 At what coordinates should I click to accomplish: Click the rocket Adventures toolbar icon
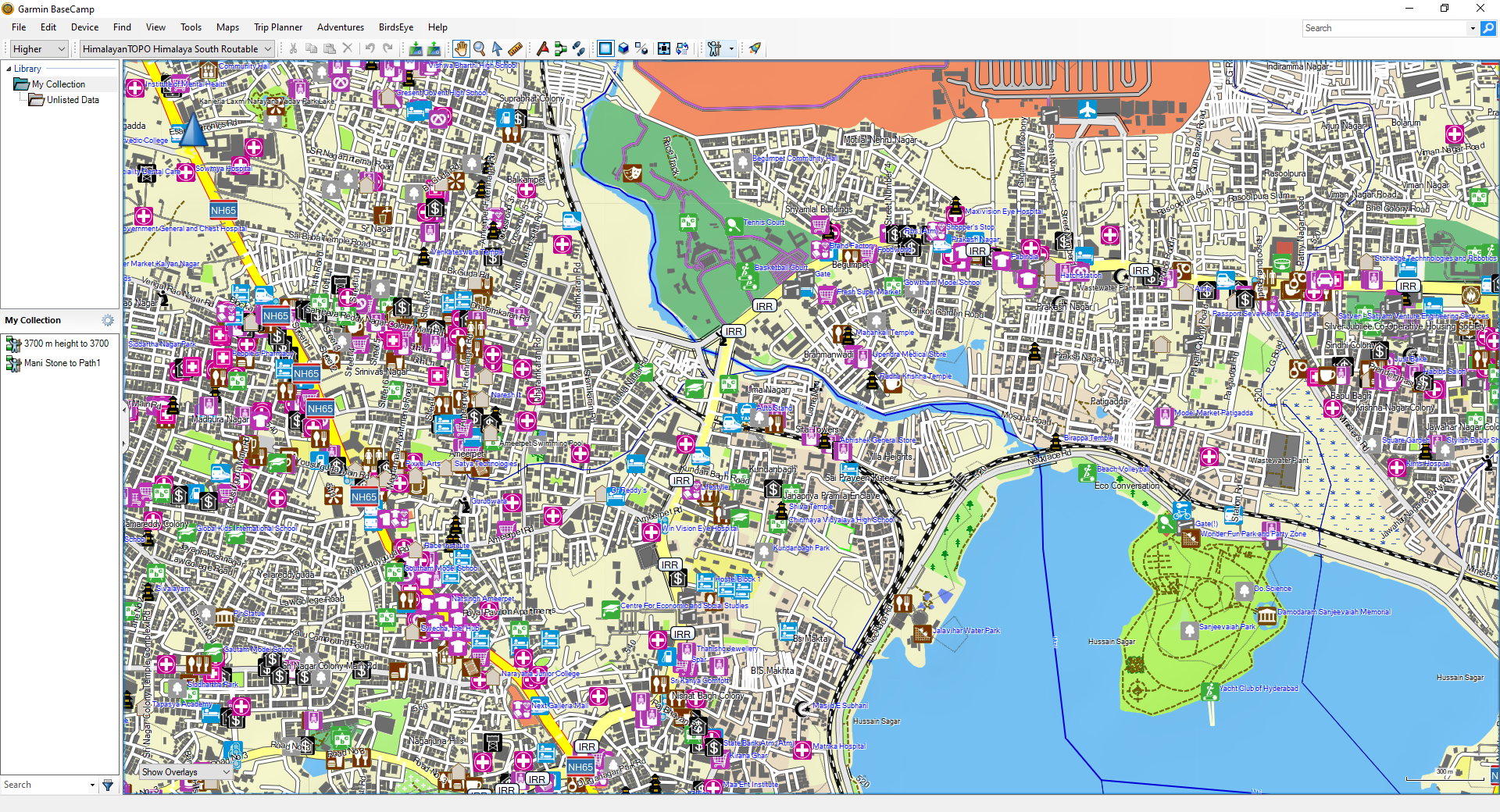pos(755,48)
